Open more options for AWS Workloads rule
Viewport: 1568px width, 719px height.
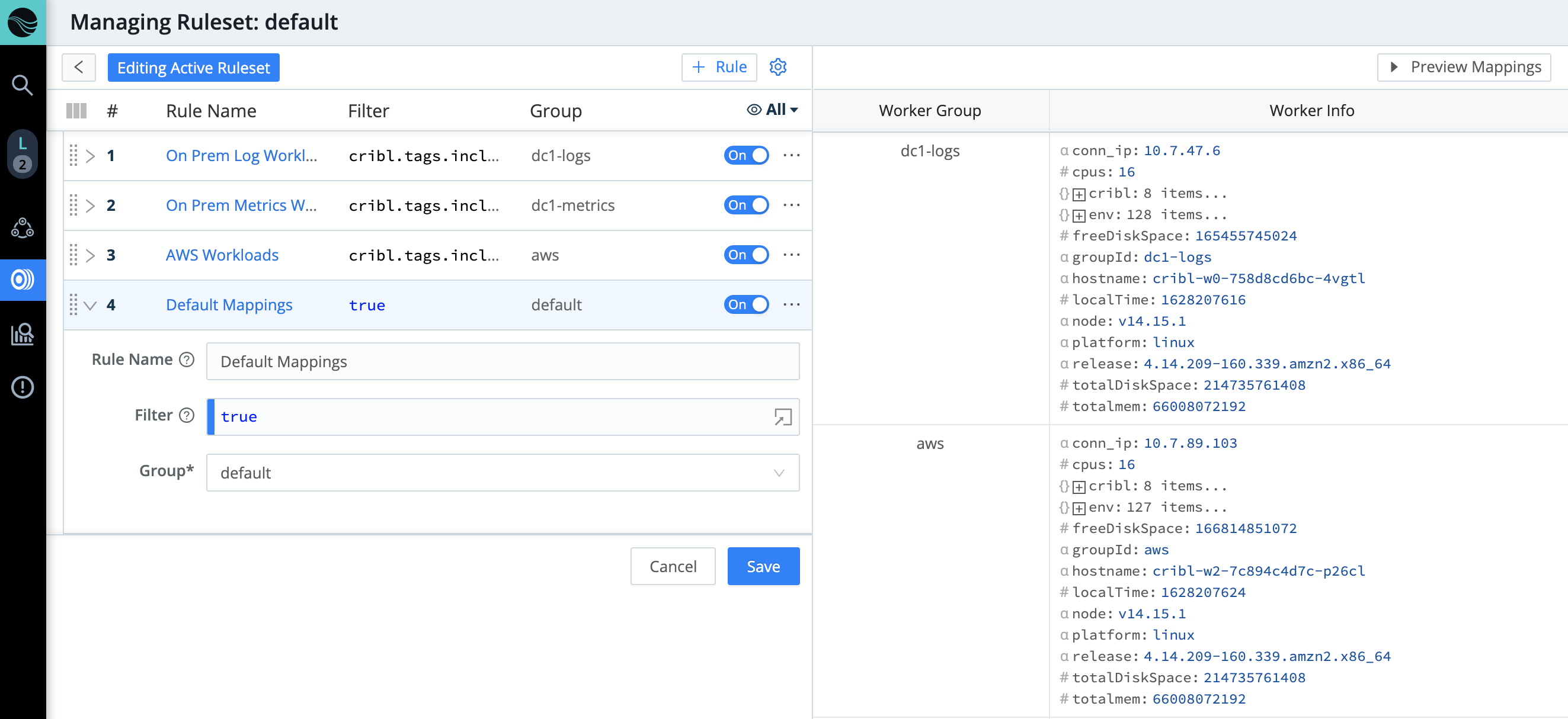coord(791,255)
